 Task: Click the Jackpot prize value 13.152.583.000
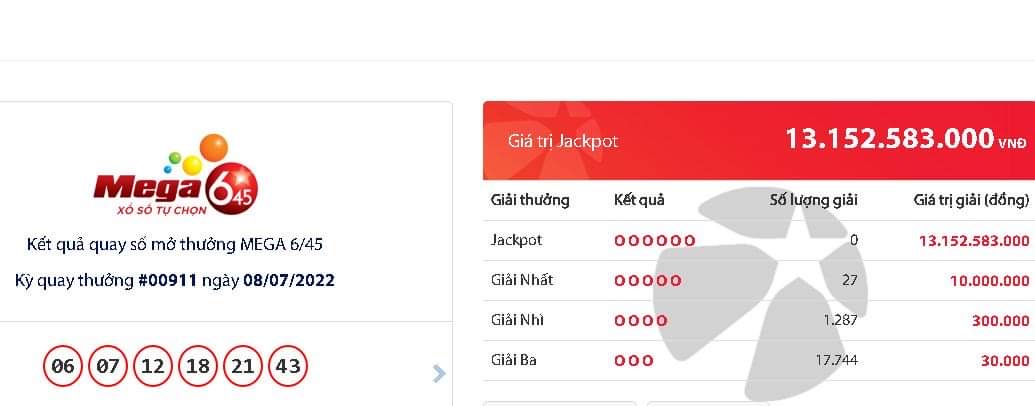(974, 241)
